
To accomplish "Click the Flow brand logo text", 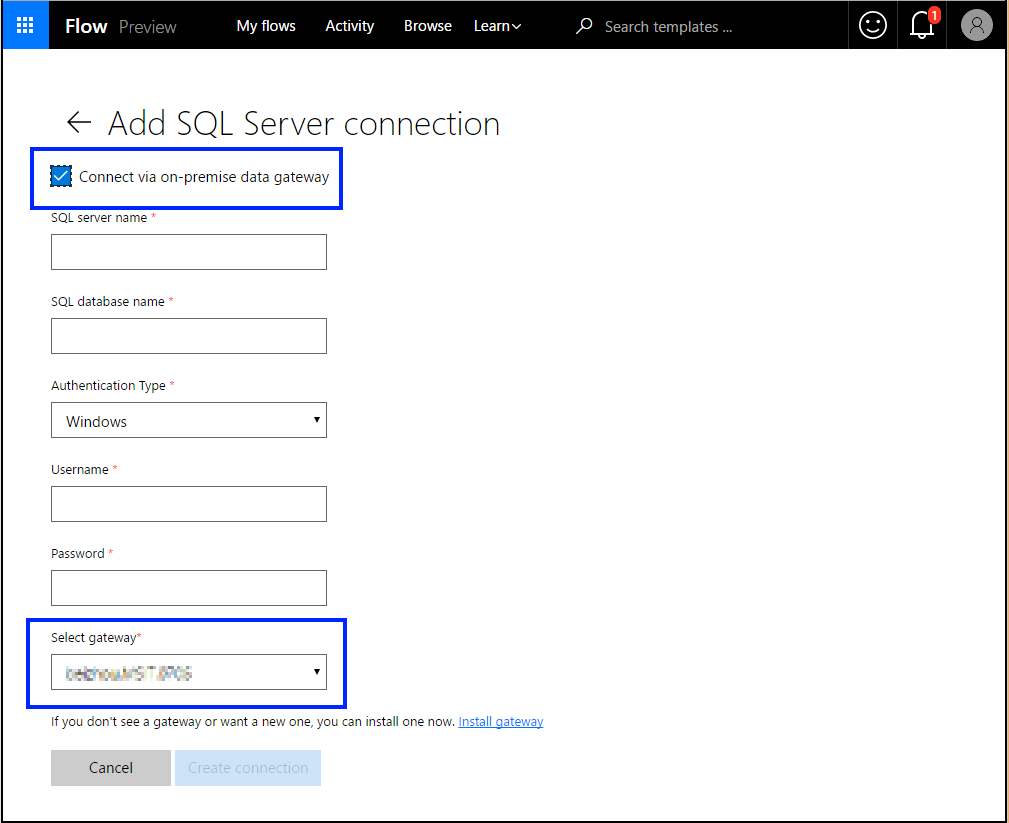I will tap(86, 26).
